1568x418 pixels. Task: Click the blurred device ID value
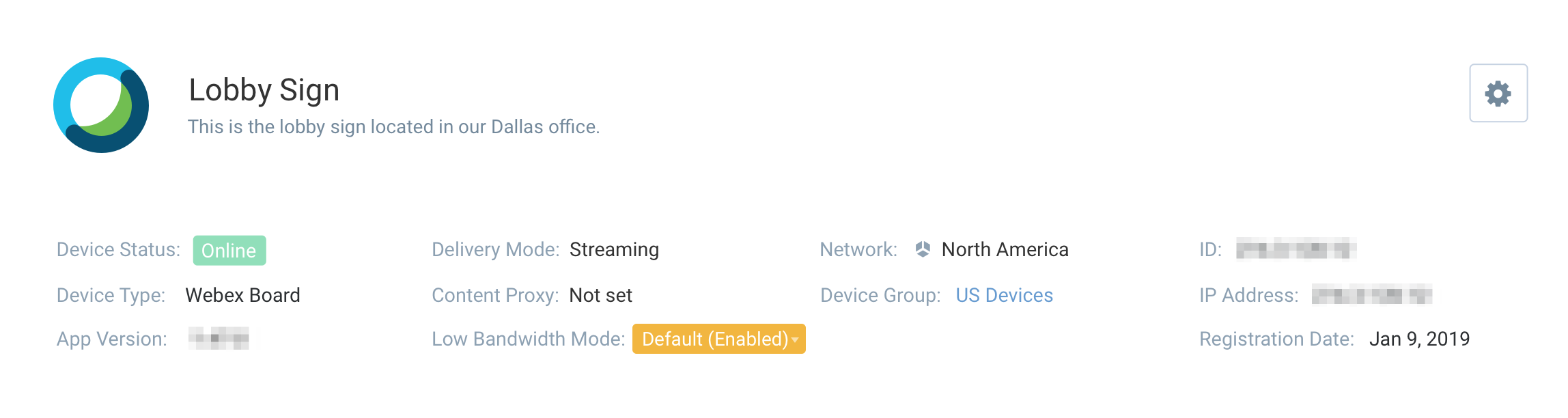1296,249
